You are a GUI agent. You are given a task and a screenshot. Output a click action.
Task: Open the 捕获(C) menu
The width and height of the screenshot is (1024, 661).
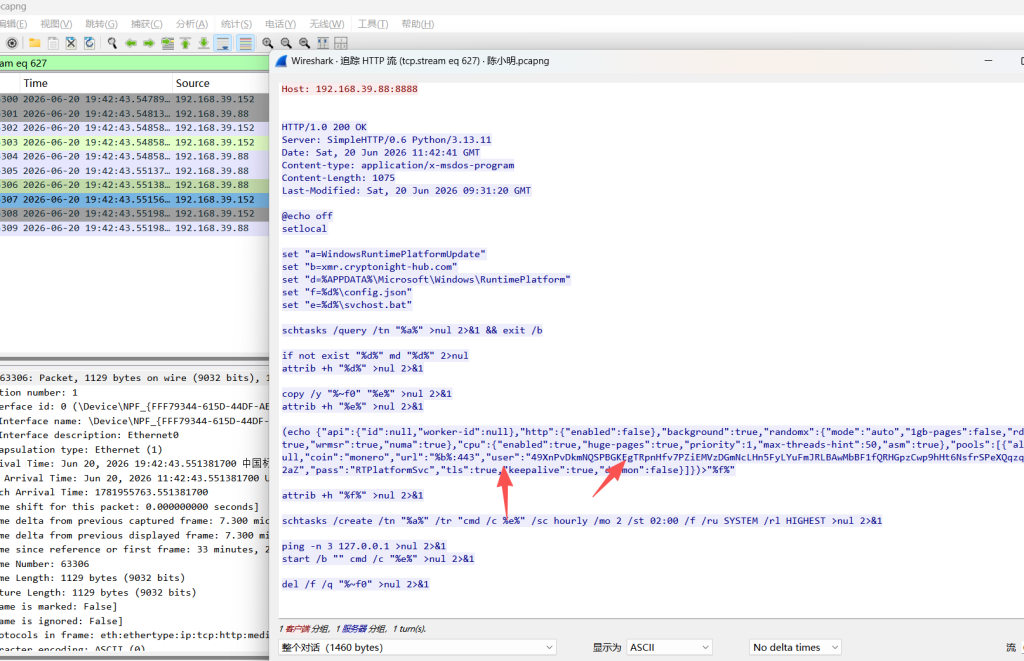(x=146, y=24)
